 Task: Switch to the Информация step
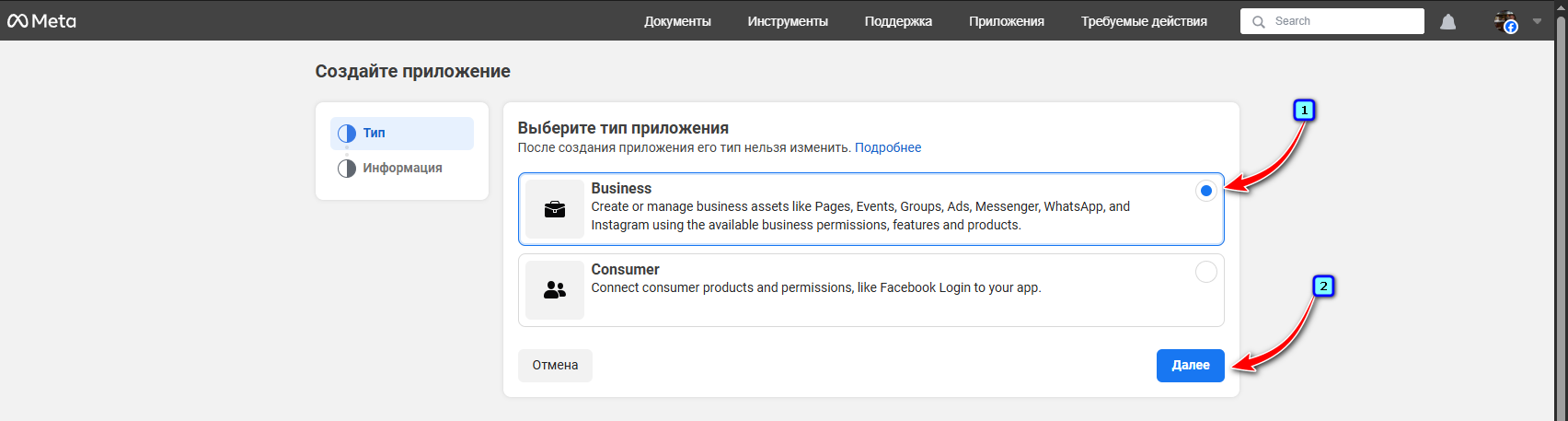click(x=402, y=169)
